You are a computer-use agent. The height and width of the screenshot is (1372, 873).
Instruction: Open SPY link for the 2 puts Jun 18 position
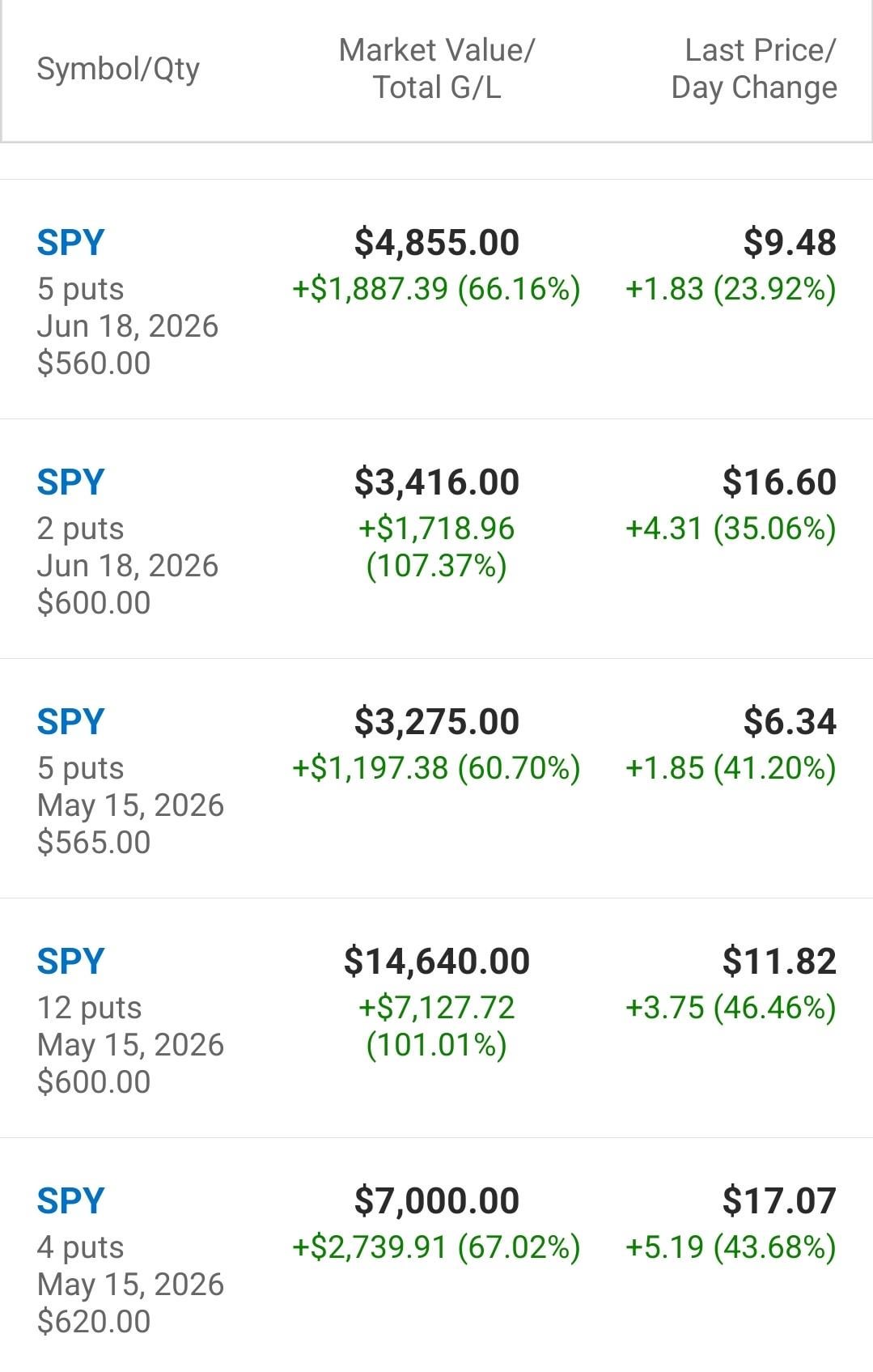71,482
